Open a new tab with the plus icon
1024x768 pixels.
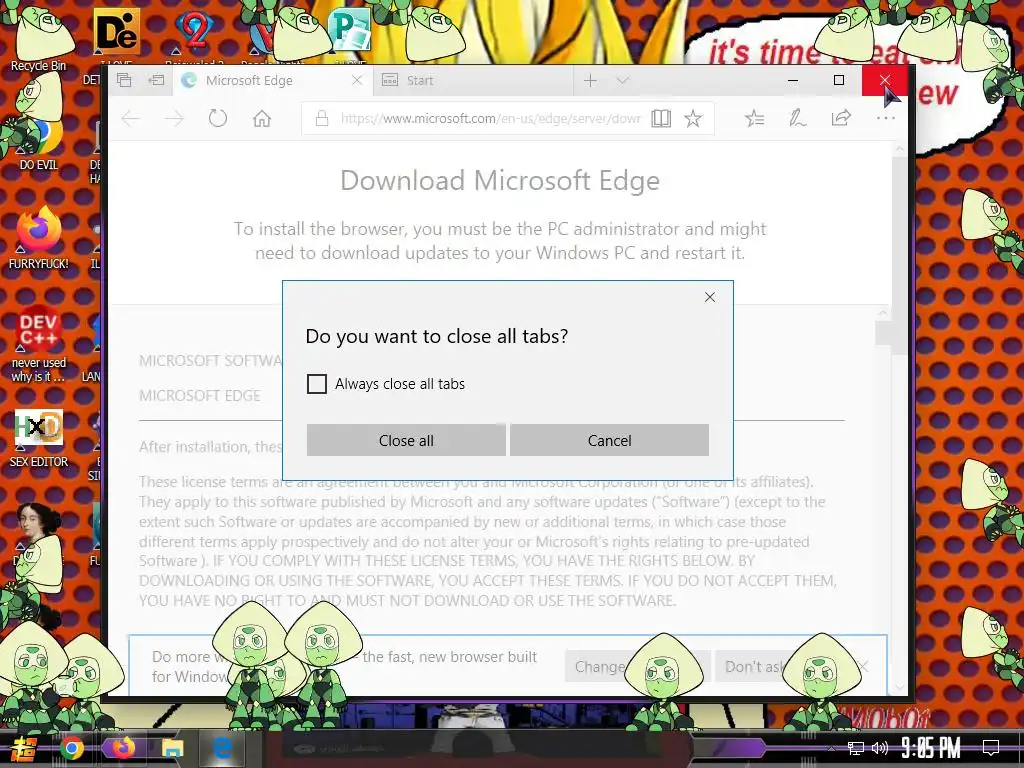590,80
